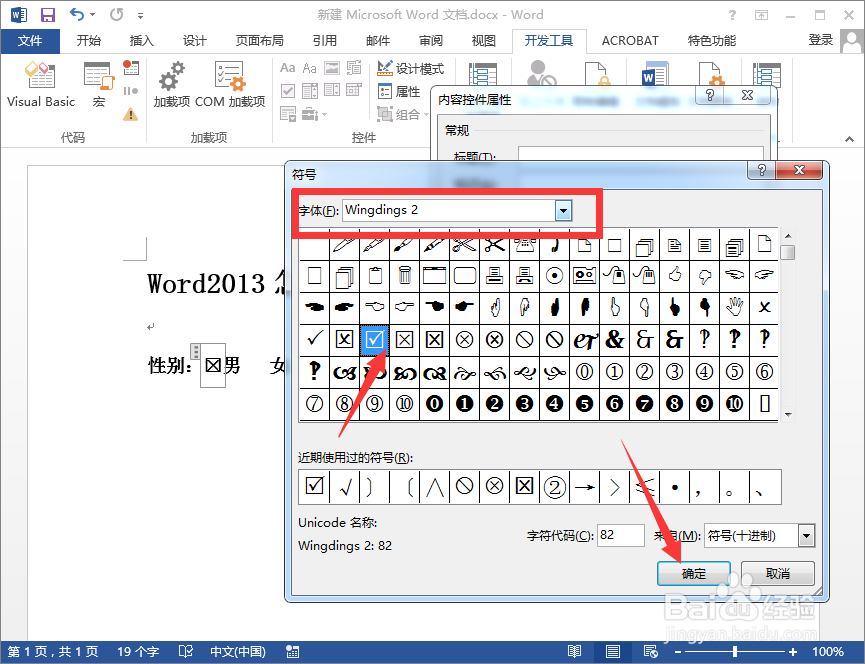Toggle Design Mode (设计模式)
Image resolution: width=865 pixels, height=664 pixels.
click(x=410, y=68)
